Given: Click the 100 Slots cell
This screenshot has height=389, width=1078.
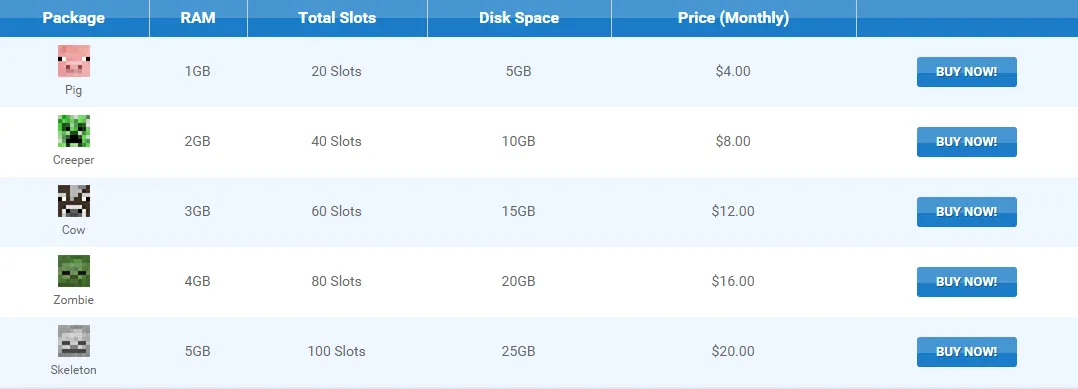Looking at the screenshot, I should point(336,352).
